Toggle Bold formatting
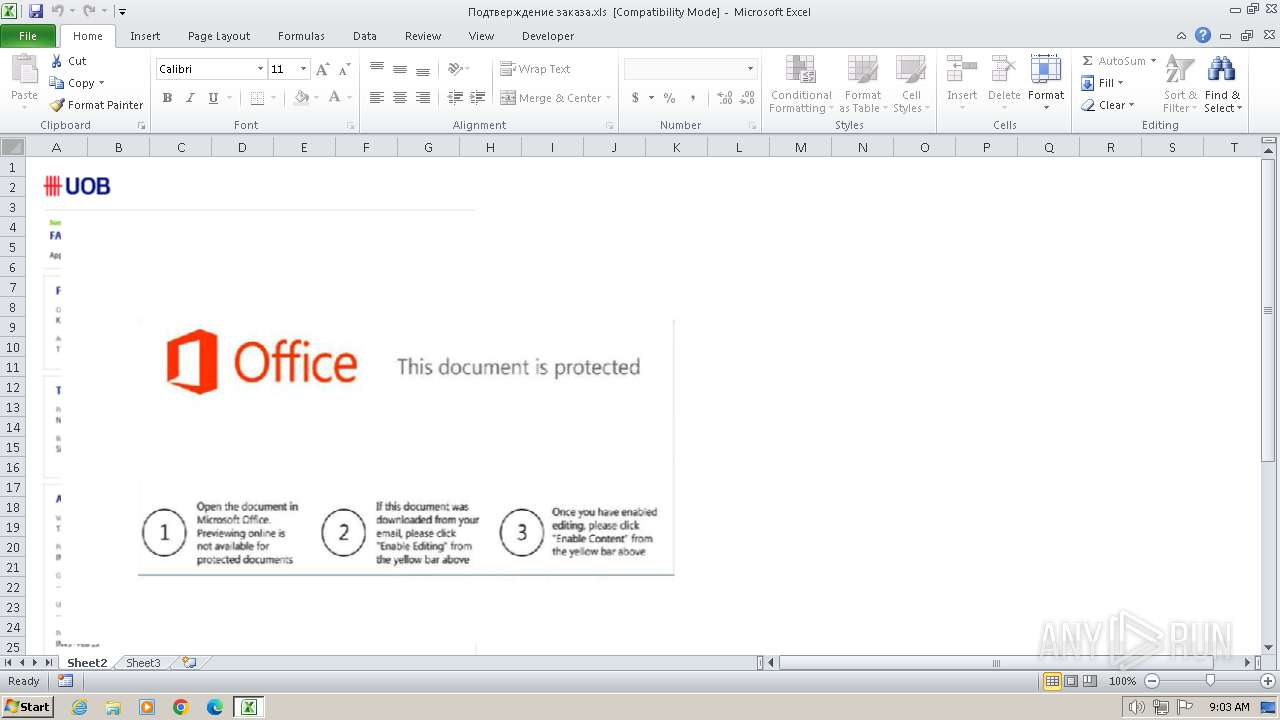The height and width of the screenshot is (720, 1280). (167, 98)
